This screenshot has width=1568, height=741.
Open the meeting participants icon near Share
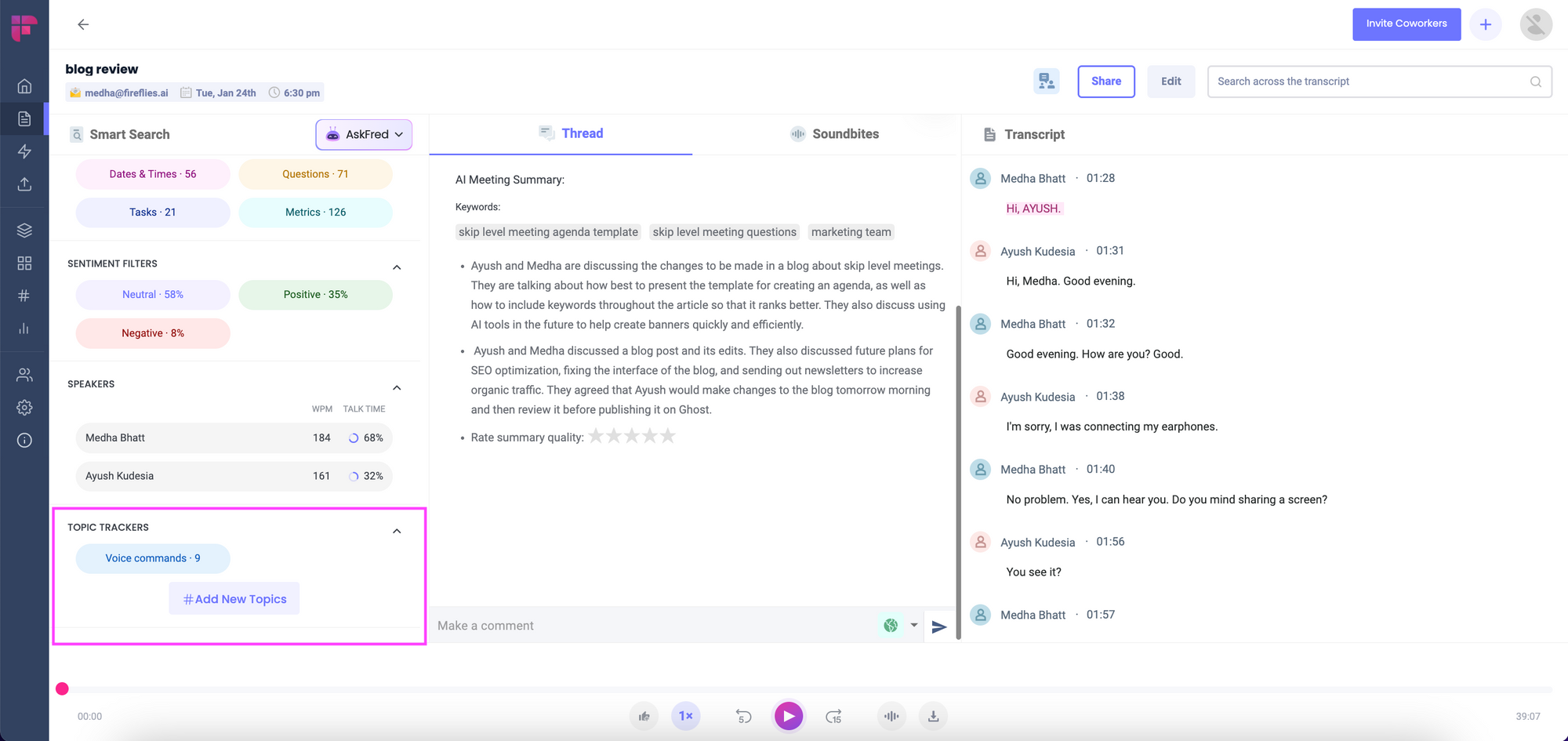pyautogui.click(x=1046, y=81)
